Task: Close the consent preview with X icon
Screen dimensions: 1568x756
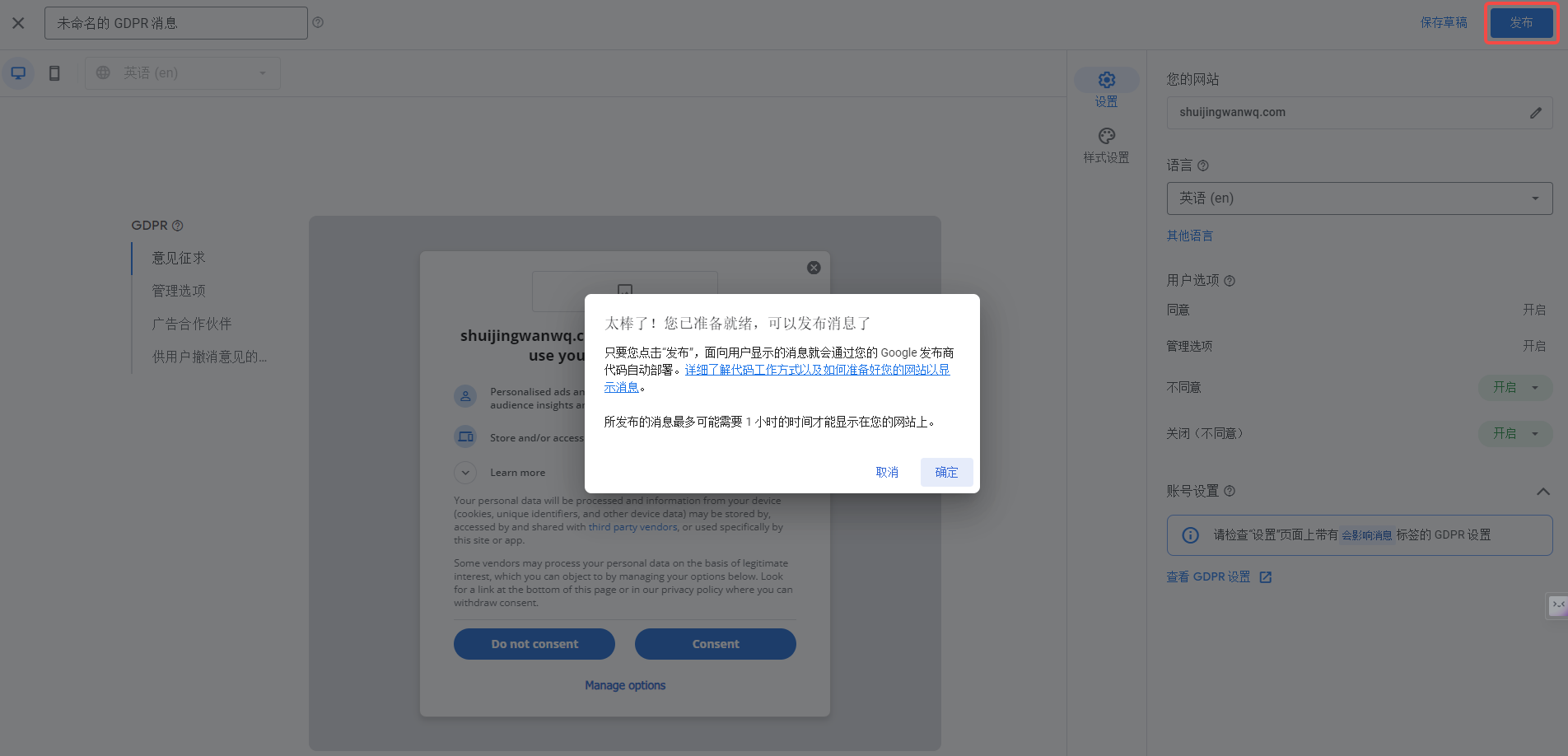Action: (x=814, y=268)
